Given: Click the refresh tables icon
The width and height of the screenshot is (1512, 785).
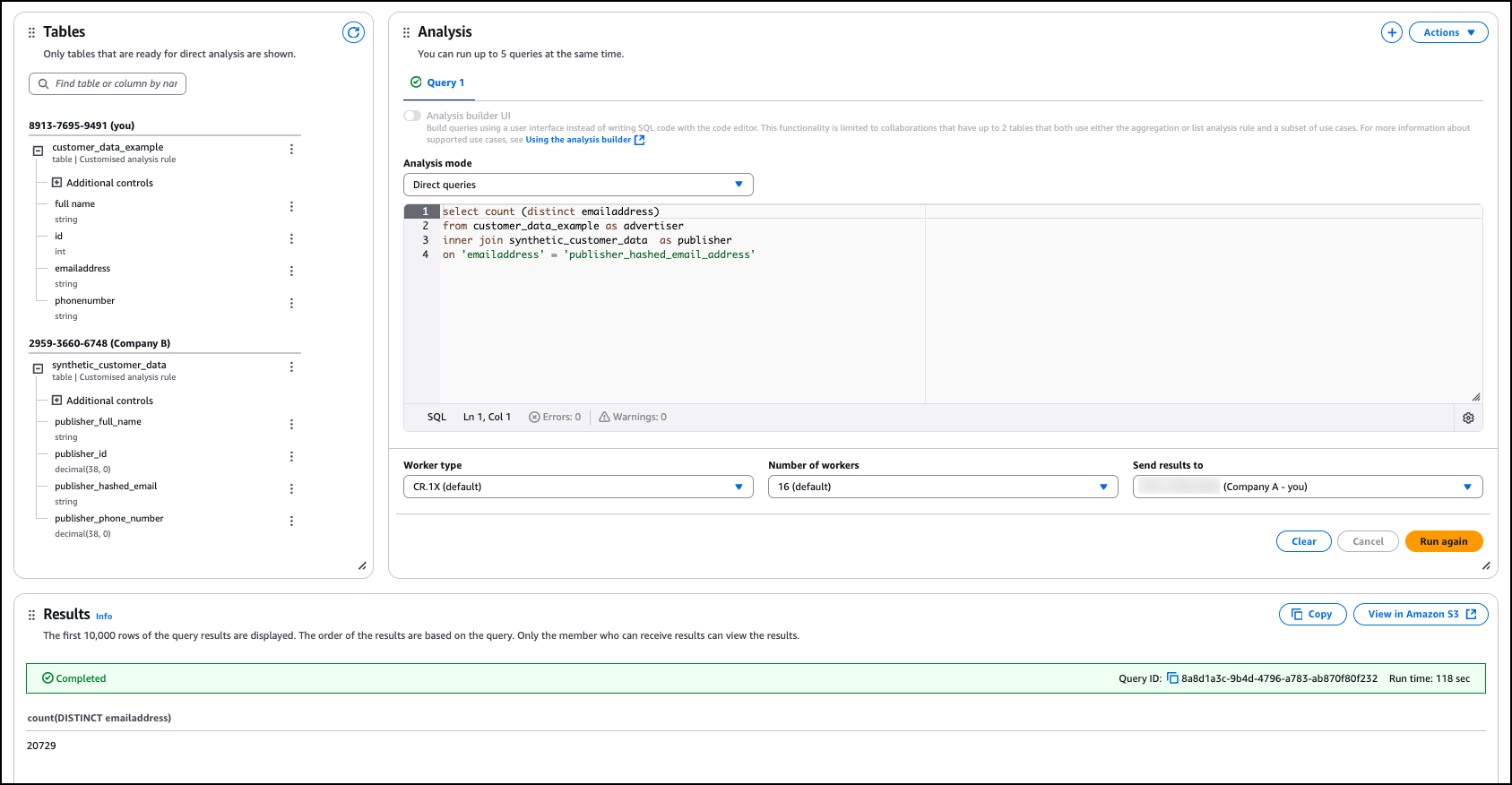Looking at the screenshot, I should pyautogui.click(x=354, y=32).
